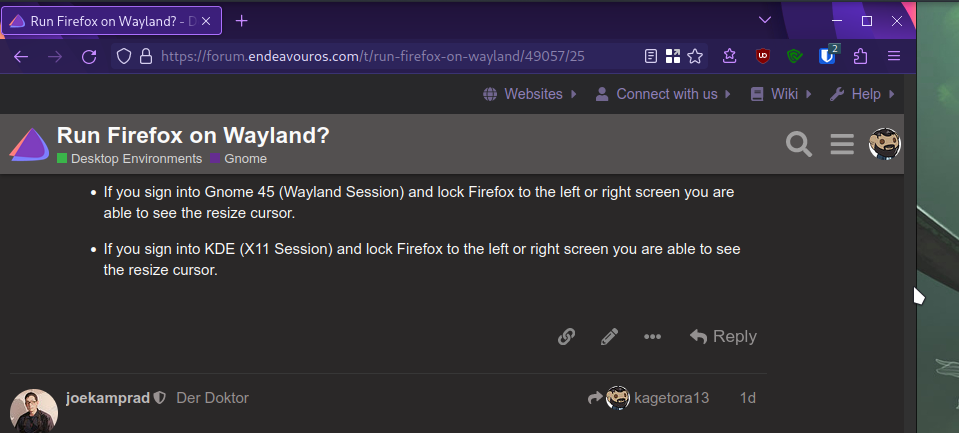Viewport: 959px width, 433px height.
Task: Open the Wiki menu item
Action: pos(782,94)
